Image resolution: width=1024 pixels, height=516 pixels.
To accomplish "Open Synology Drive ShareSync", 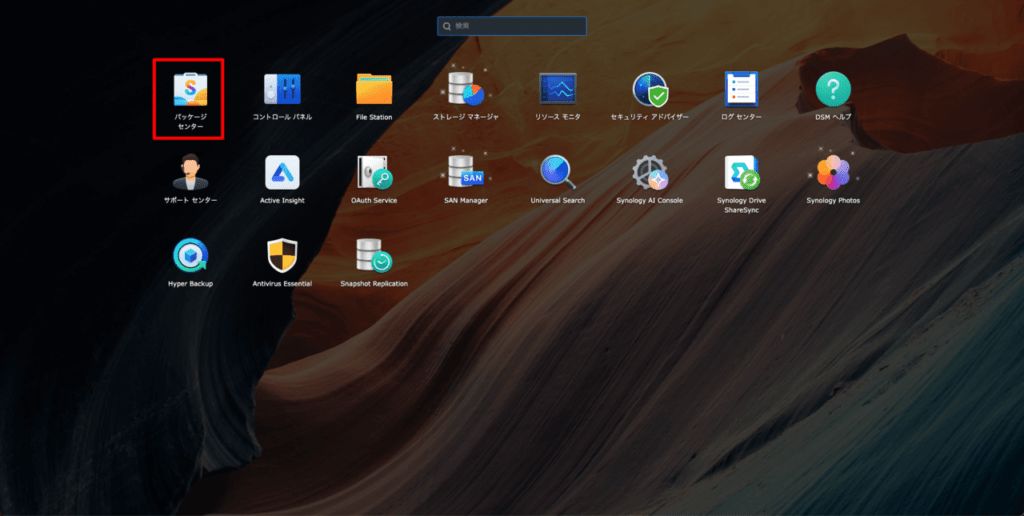I will click(741, 172).
